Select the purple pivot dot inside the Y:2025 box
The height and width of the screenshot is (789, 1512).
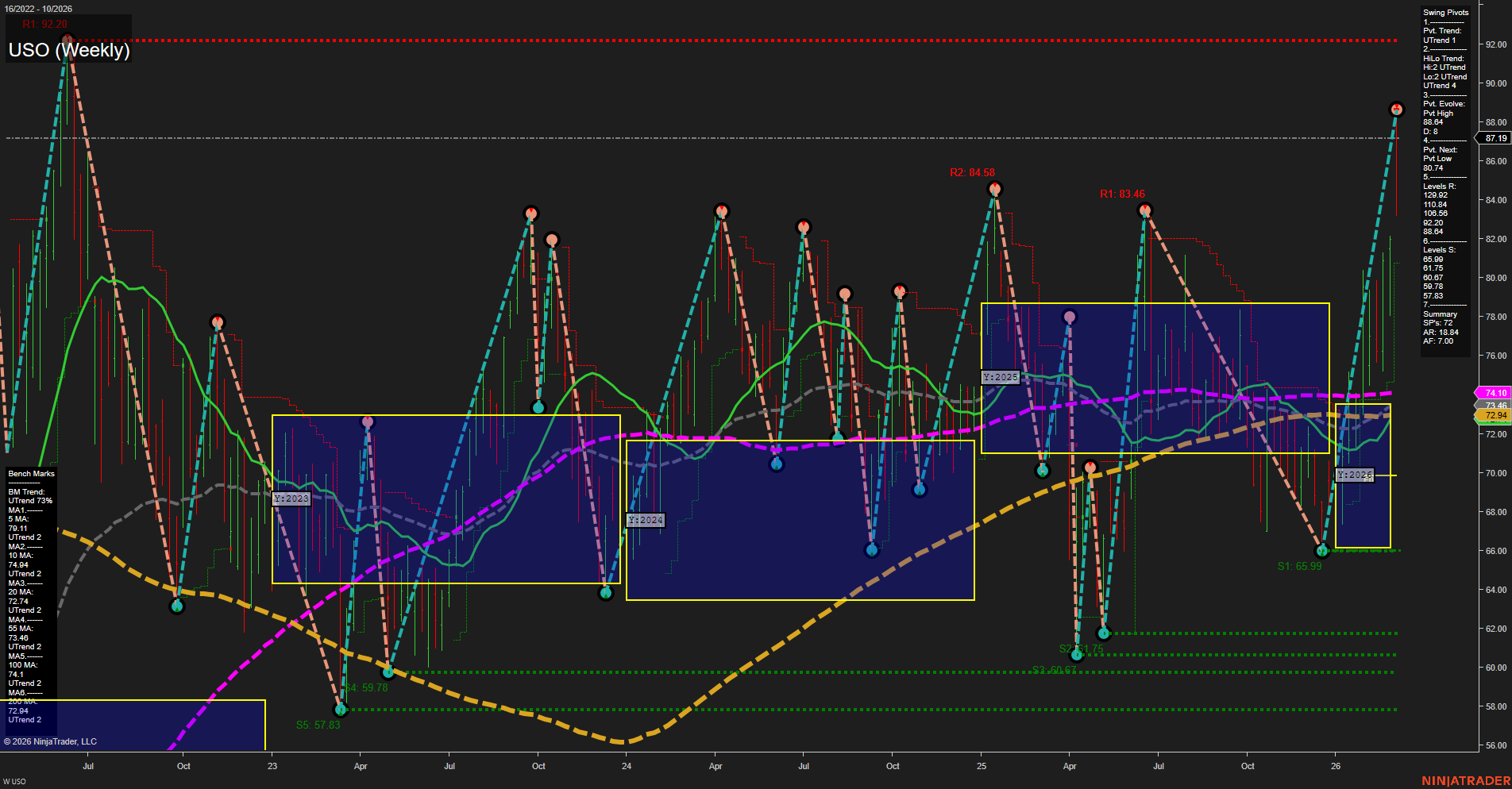(x=1070, y=315)
